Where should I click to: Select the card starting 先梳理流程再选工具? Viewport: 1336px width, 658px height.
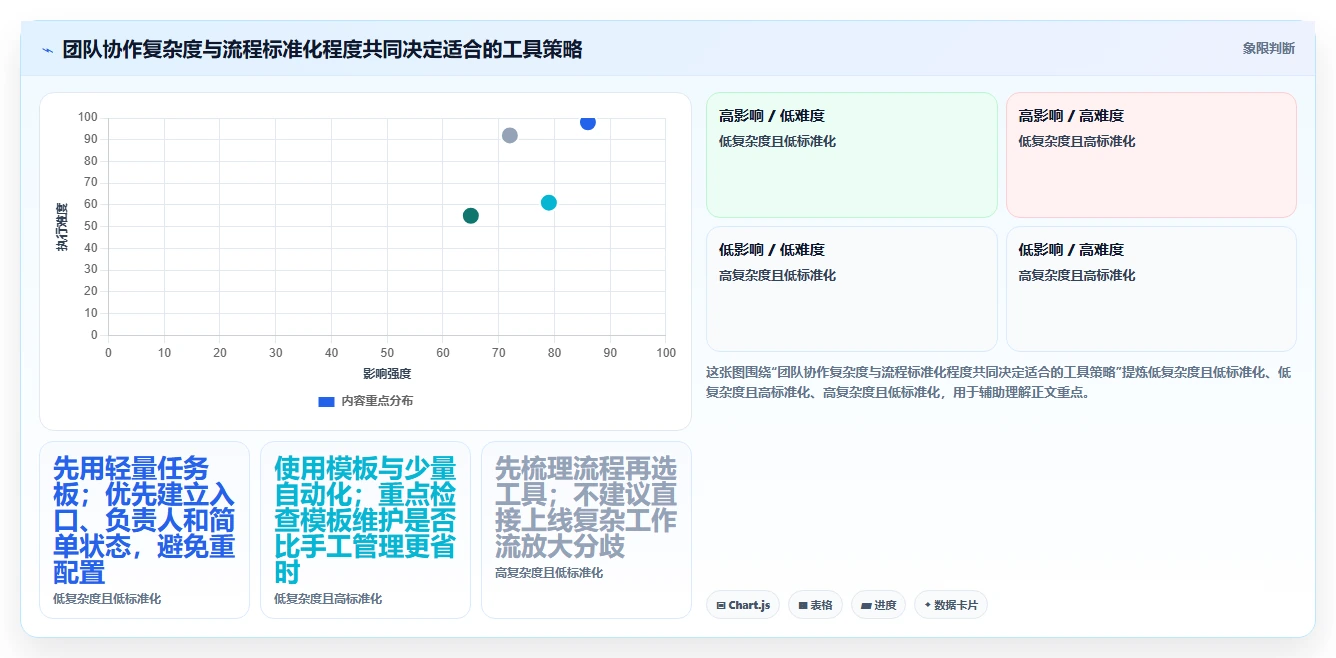point(586,530)
